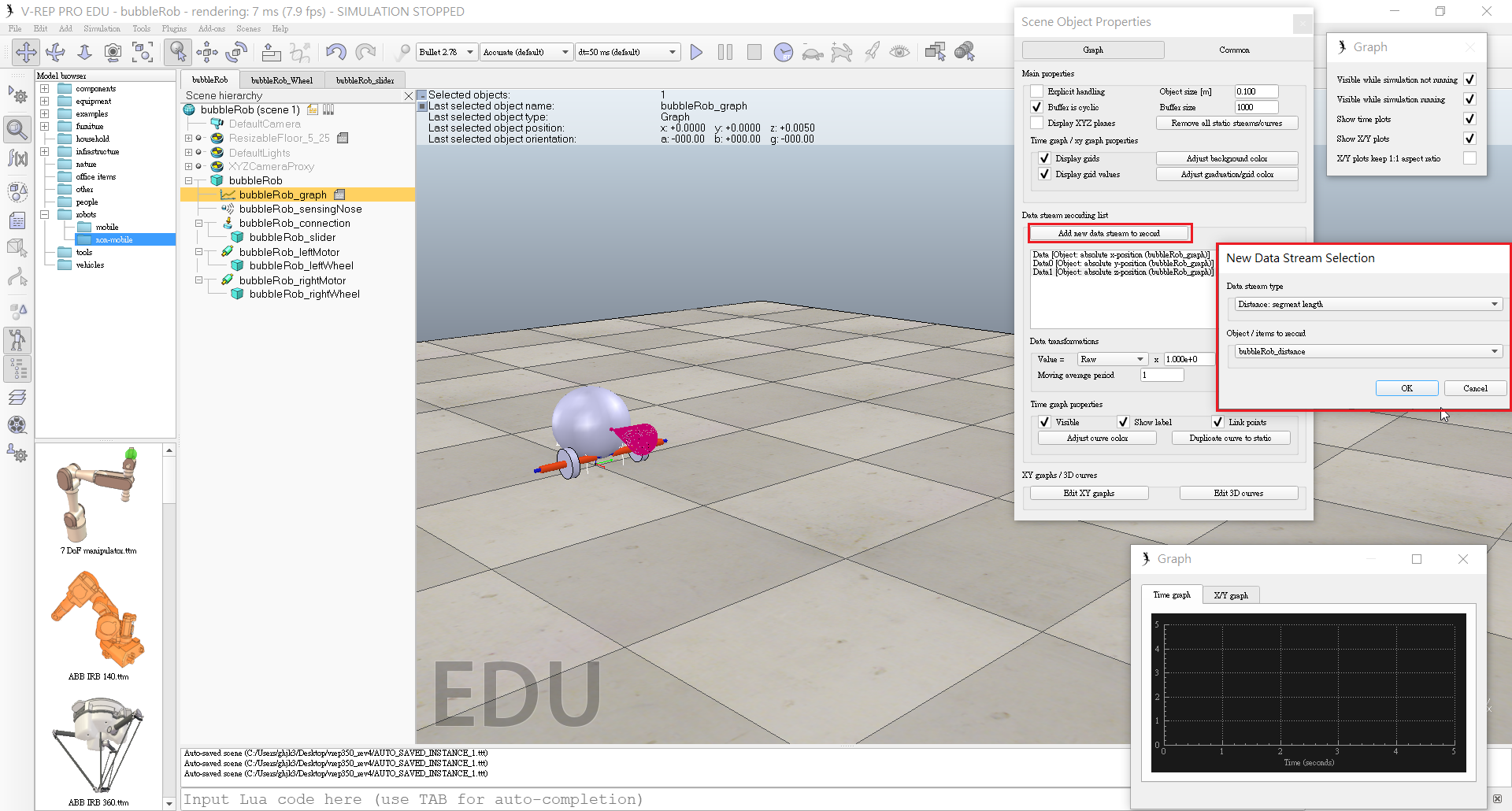1512x811 pixels.
Task: Pause the simulation
Action: pos(725,52)
